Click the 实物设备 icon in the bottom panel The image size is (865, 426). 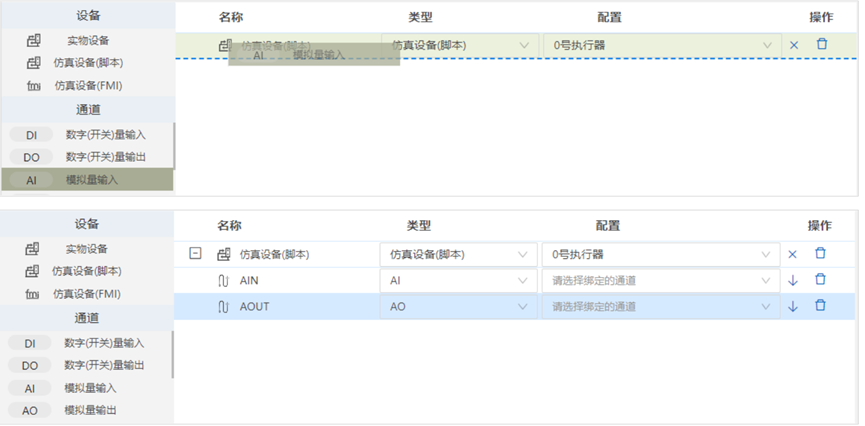32,249
